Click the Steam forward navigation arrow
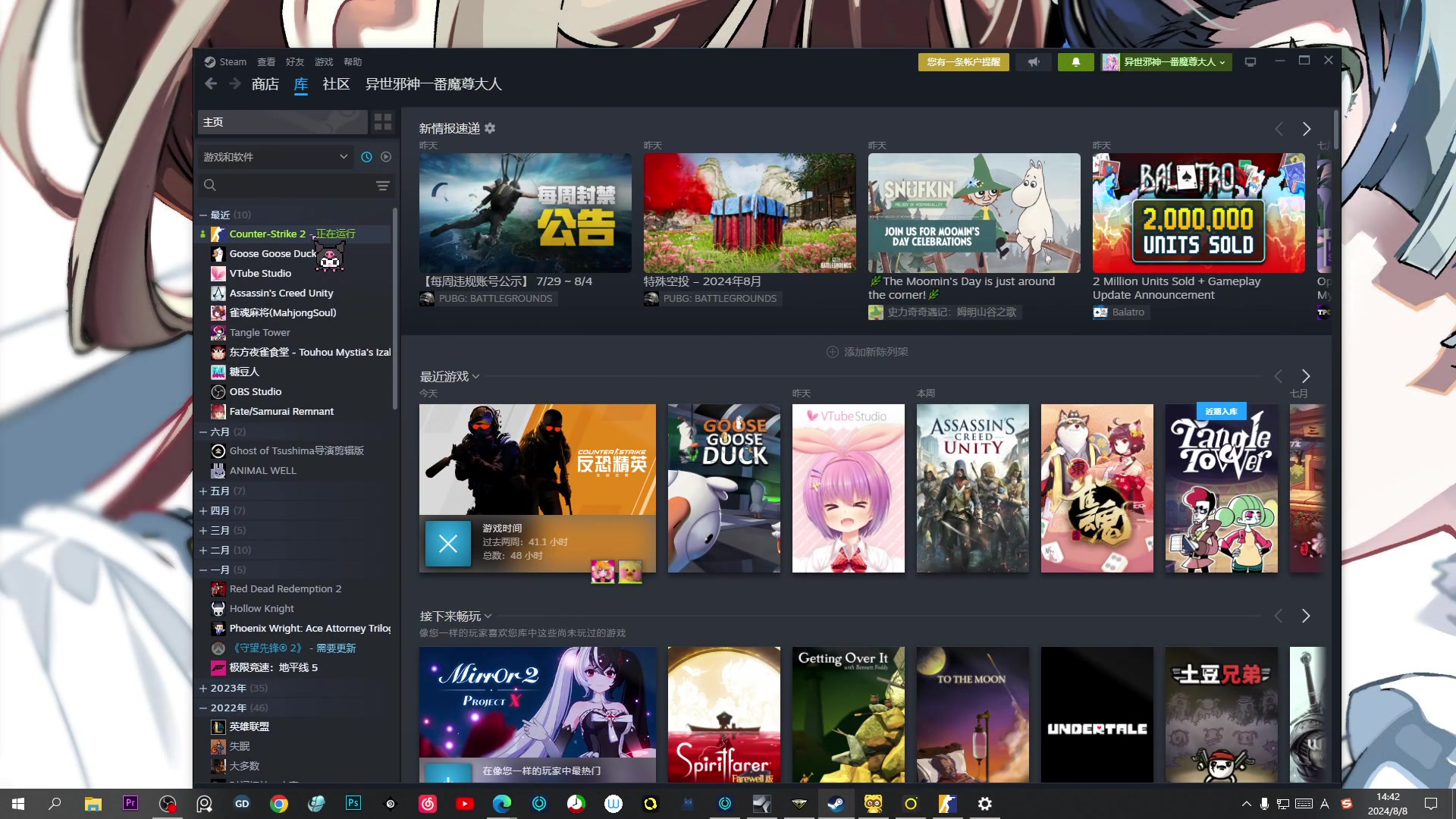This screenshot has width=1456, height=819. [235, 84]
